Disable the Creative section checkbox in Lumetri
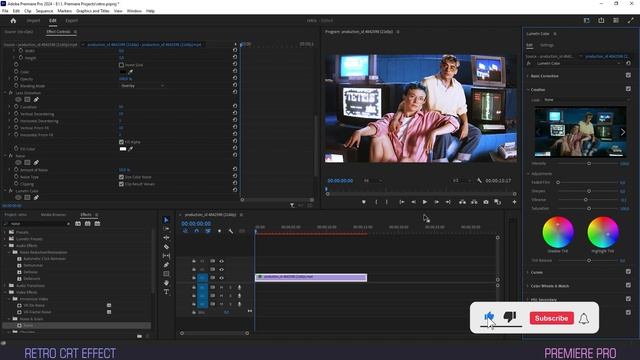Viewport: 640px width, 360px height. click(x=628, y=89)
